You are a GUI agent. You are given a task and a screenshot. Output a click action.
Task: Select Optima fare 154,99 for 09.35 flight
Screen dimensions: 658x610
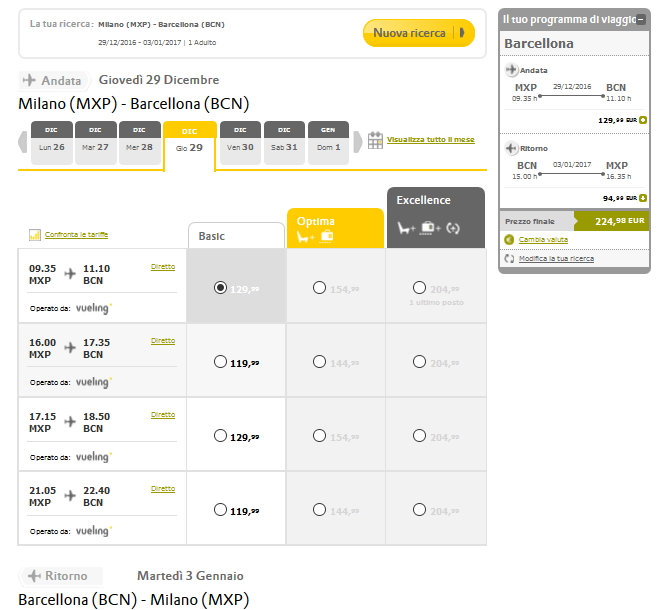click(319, 287)
